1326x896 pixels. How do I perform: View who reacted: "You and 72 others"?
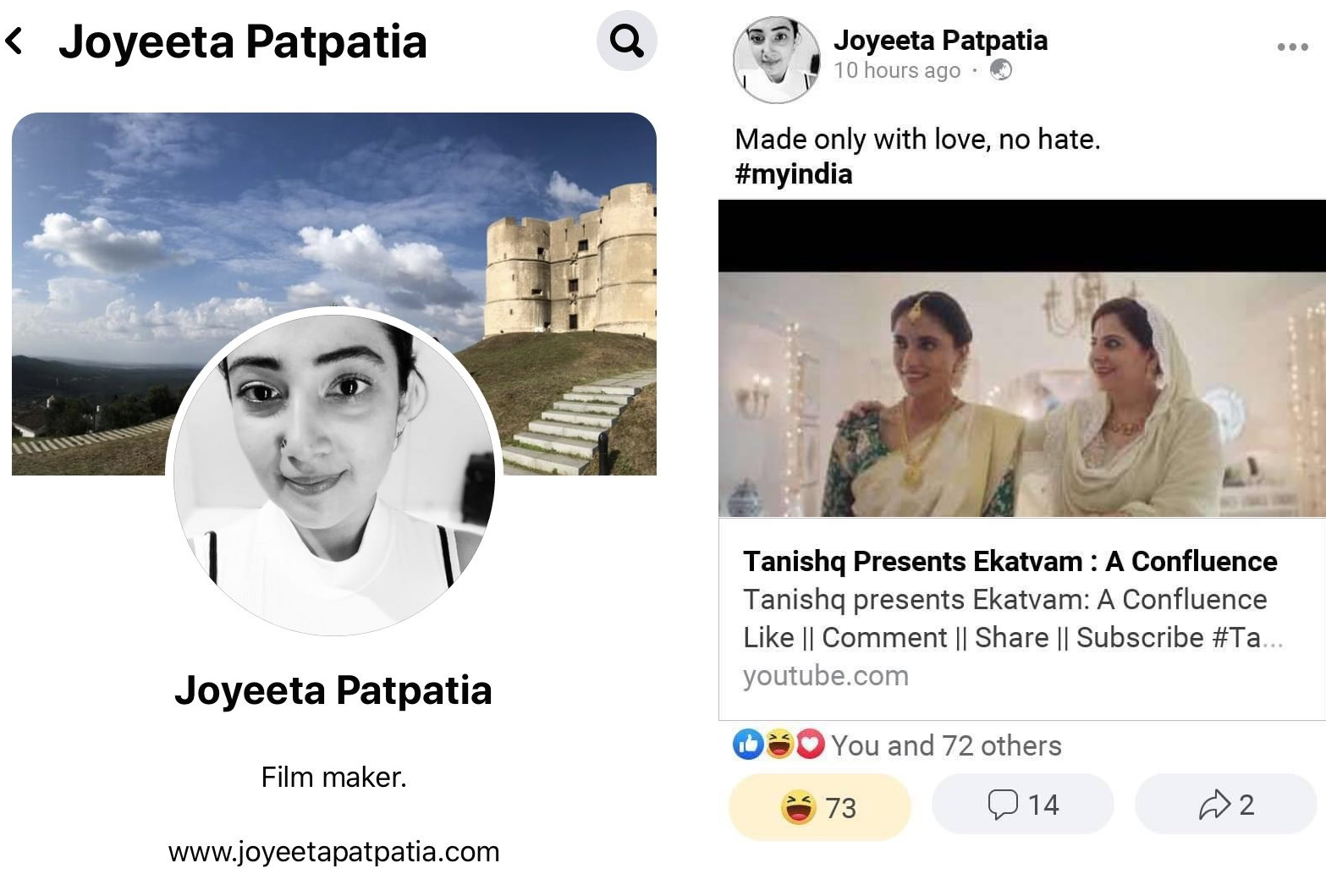click(945, 745)
